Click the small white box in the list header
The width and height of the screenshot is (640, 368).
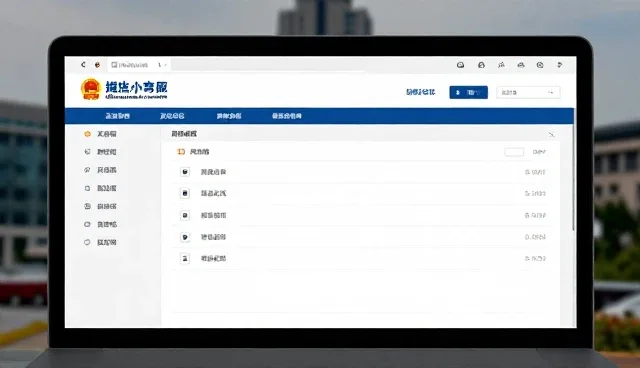pos(514,152)
